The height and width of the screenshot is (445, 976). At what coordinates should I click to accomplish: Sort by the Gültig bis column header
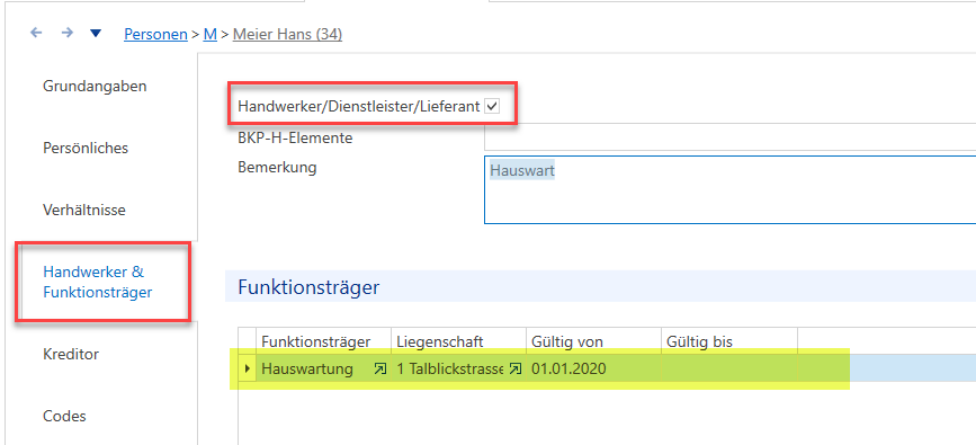click(730, 341)
